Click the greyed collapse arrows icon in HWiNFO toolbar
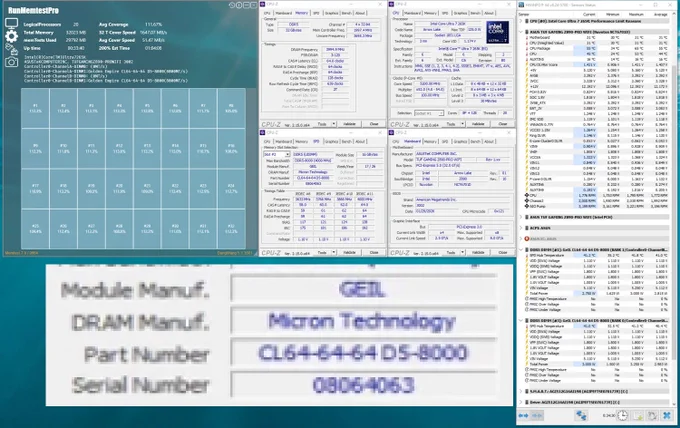The image size is (680, 428). (x=537, y=415)
